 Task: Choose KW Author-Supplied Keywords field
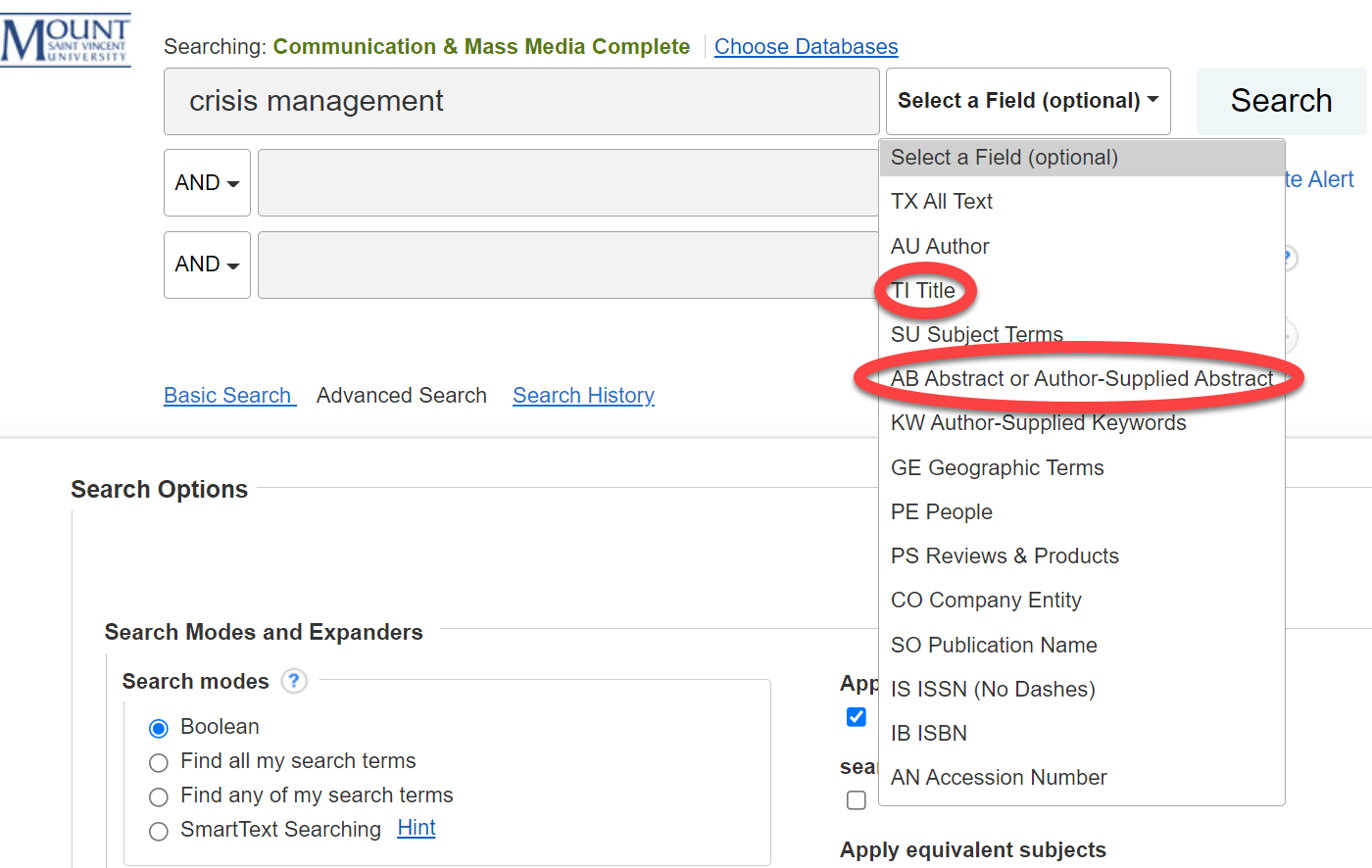(x=1082, y=423)
